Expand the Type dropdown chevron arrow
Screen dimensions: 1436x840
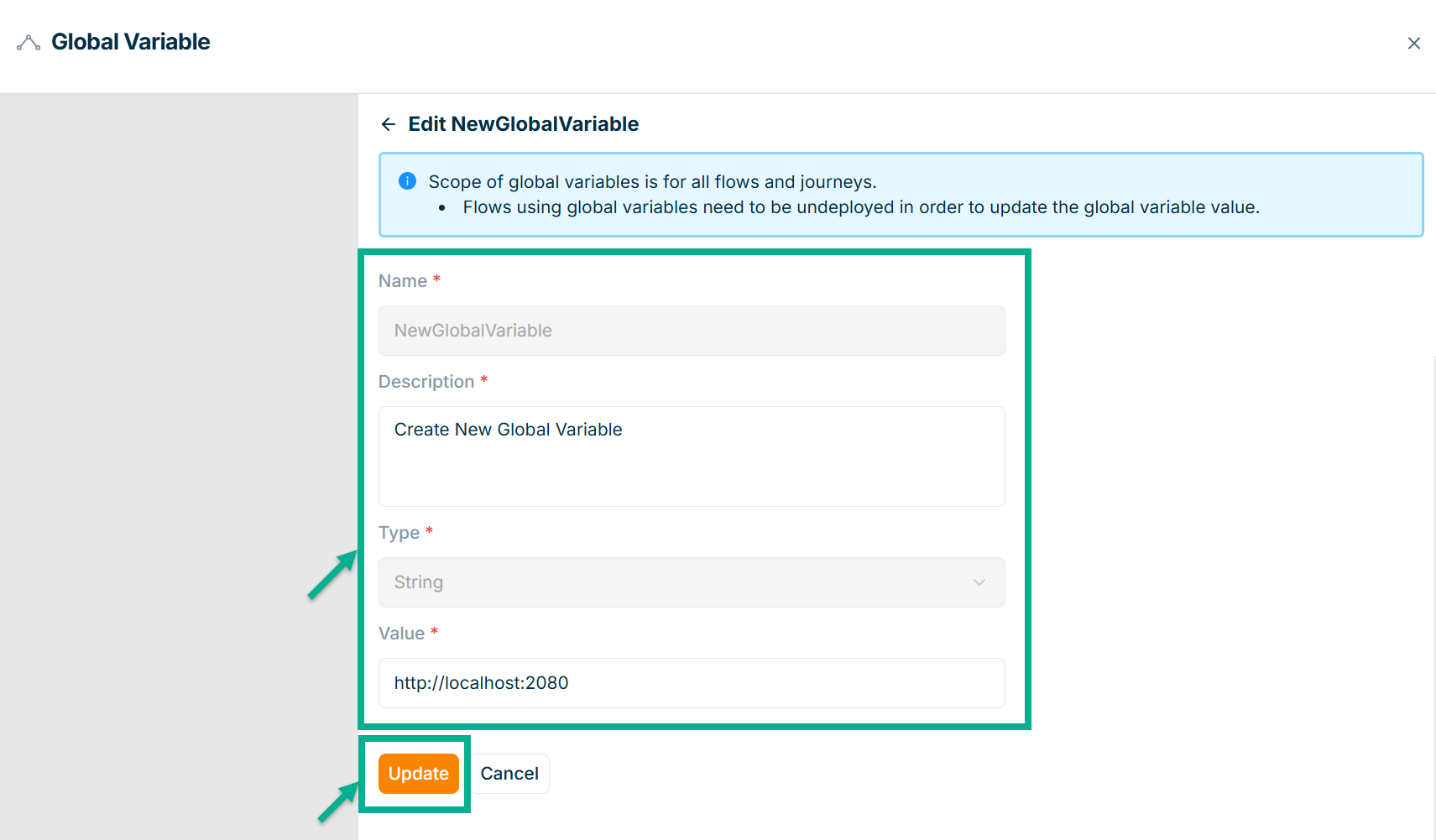coord(979,582)
